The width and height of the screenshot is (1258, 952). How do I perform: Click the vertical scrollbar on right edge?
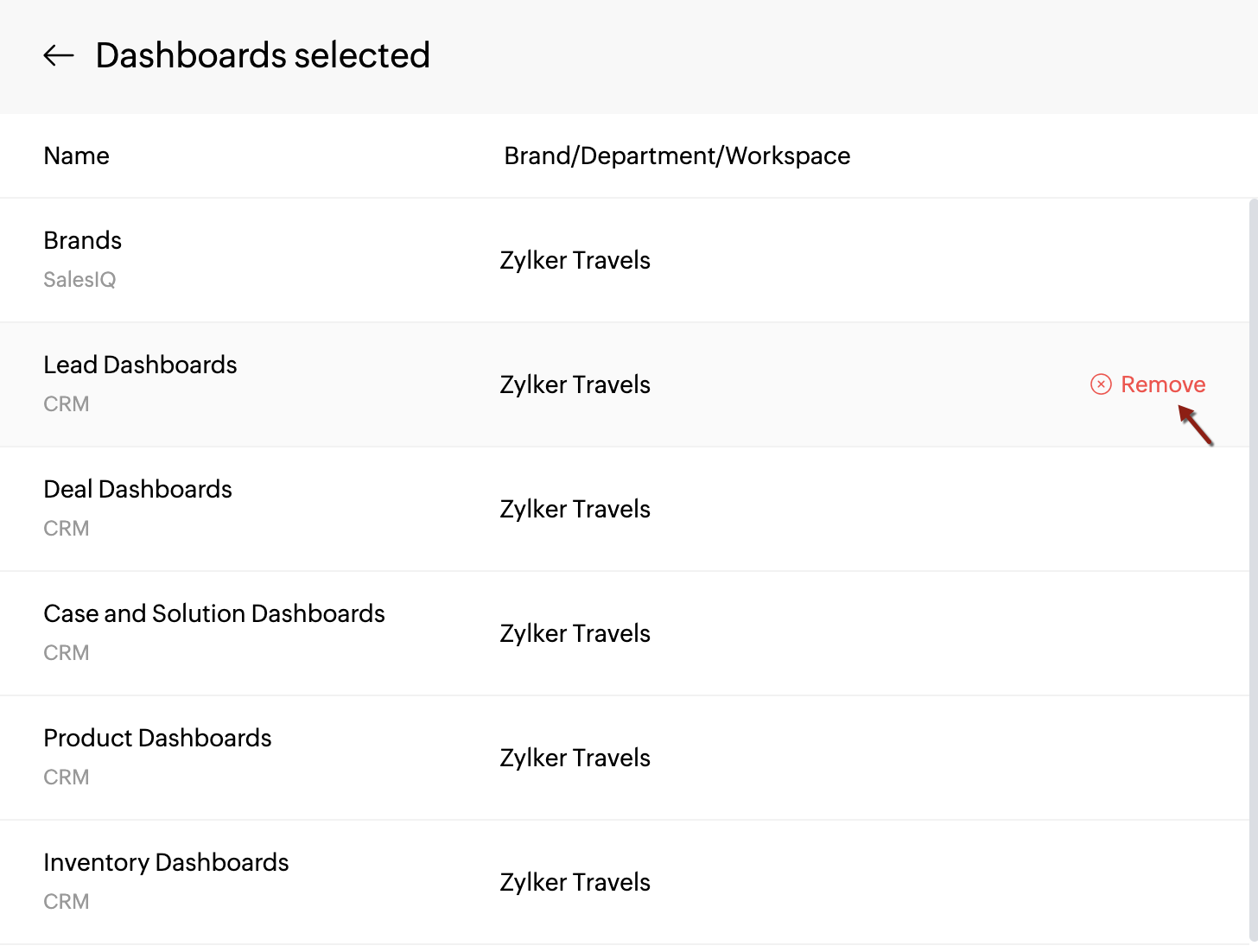1254,570
